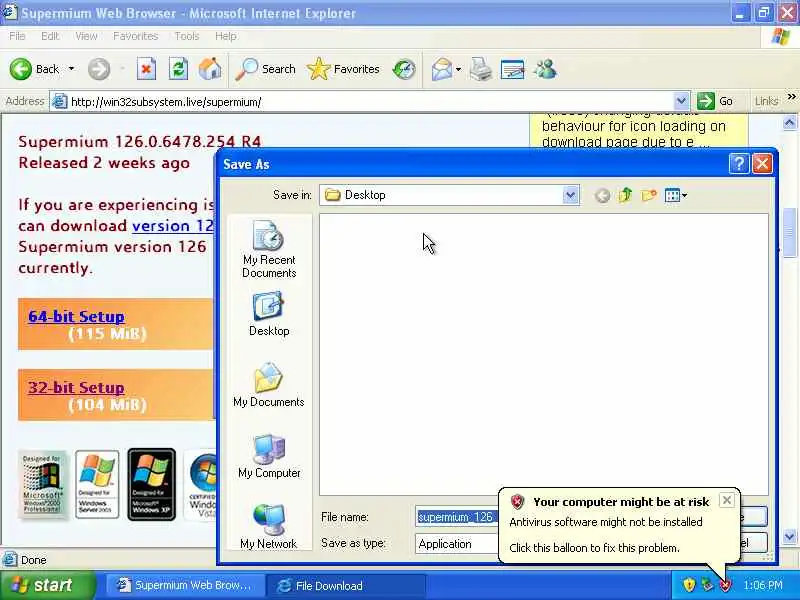The image size is (800, 600).
Task: Open the Start menu
Action: 47,585
